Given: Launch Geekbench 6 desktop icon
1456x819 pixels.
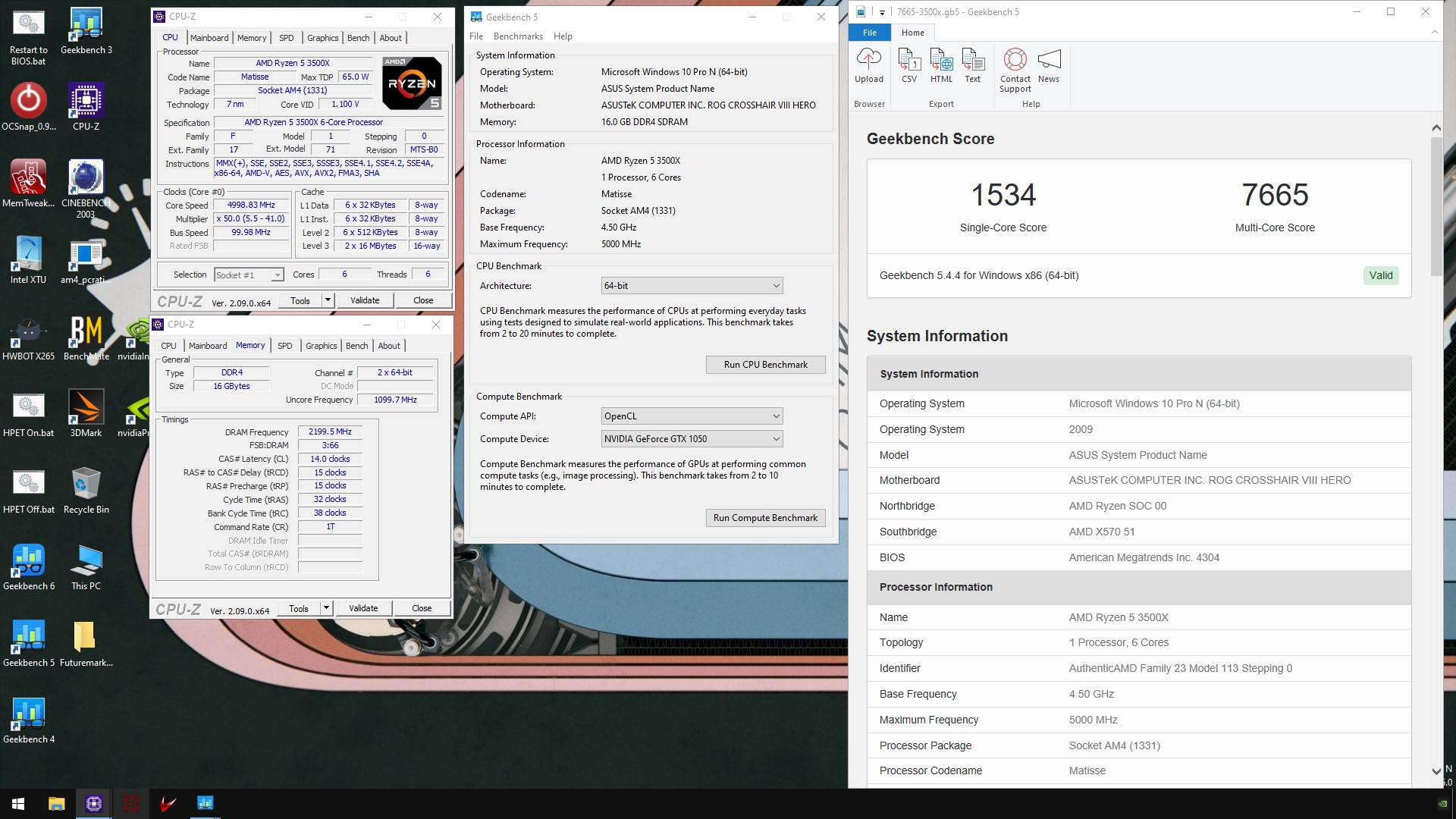Looking at the screenshot, I should [x=29, y=566].
